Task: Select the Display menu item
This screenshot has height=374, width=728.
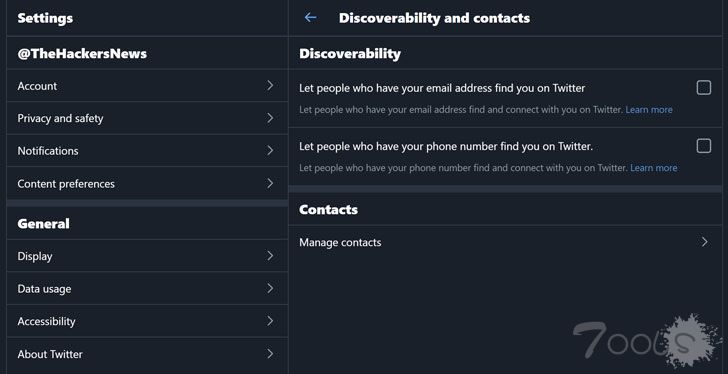Action: (147, 256)
